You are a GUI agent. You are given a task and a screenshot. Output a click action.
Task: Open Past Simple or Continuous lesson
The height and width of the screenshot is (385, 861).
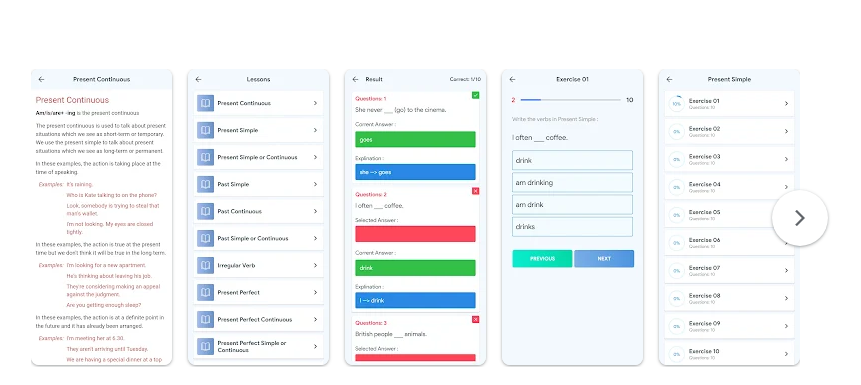(x=259, y=238)
